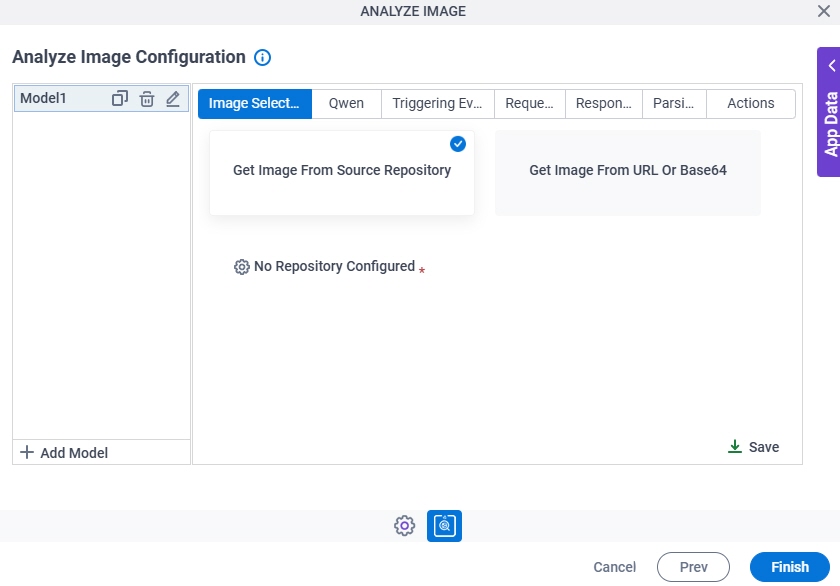Choose Get Image From URL Or Base64 option
This screenshot has height=586, width=840.
tap(628, 173)
